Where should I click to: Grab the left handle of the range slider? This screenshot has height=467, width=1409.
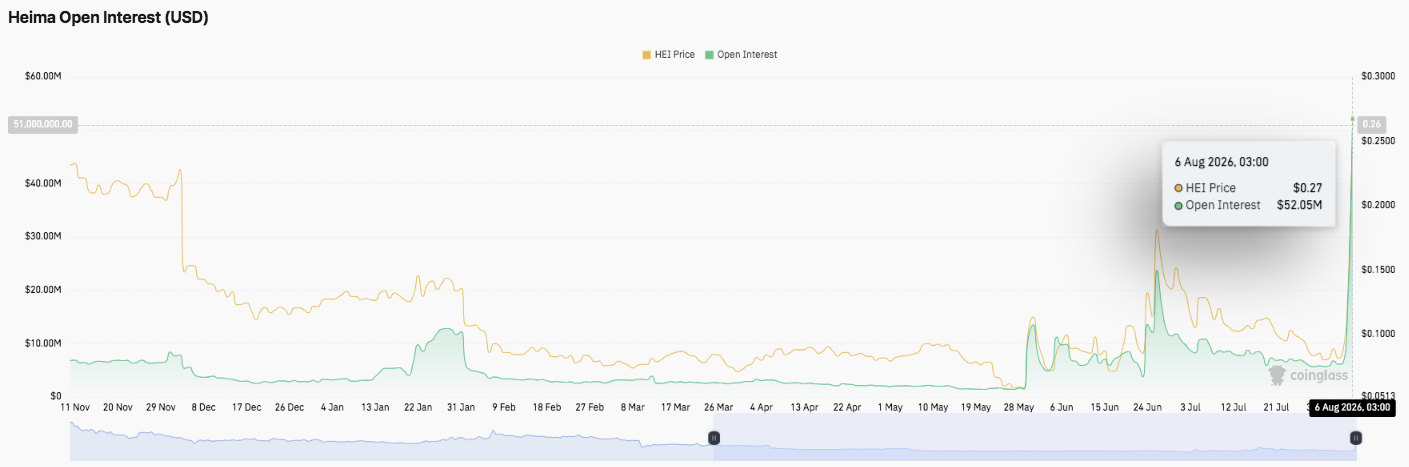[714, 438]
